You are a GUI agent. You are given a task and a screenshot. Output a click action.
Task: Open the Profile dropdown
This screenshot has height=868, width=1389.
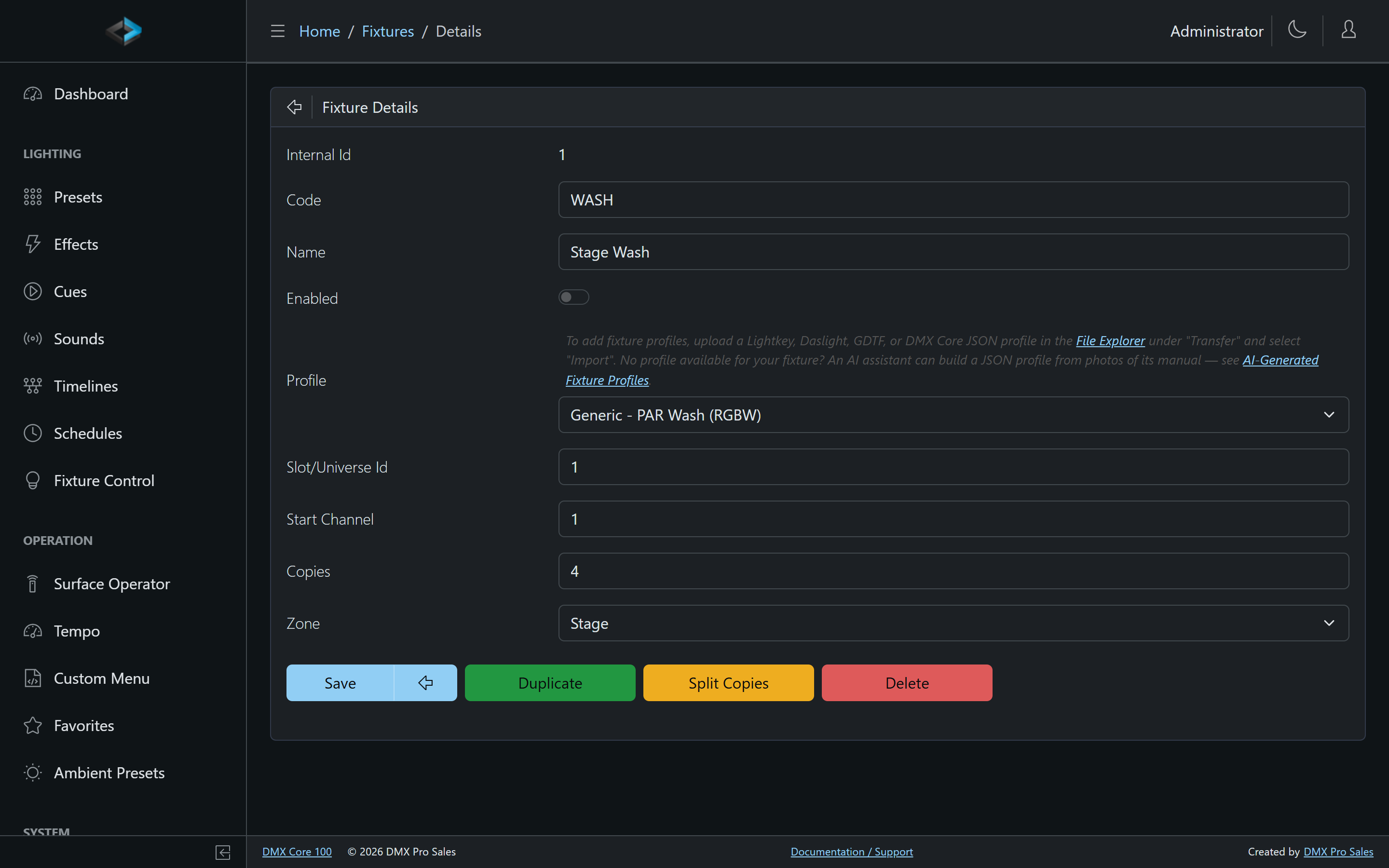[953, 415]
